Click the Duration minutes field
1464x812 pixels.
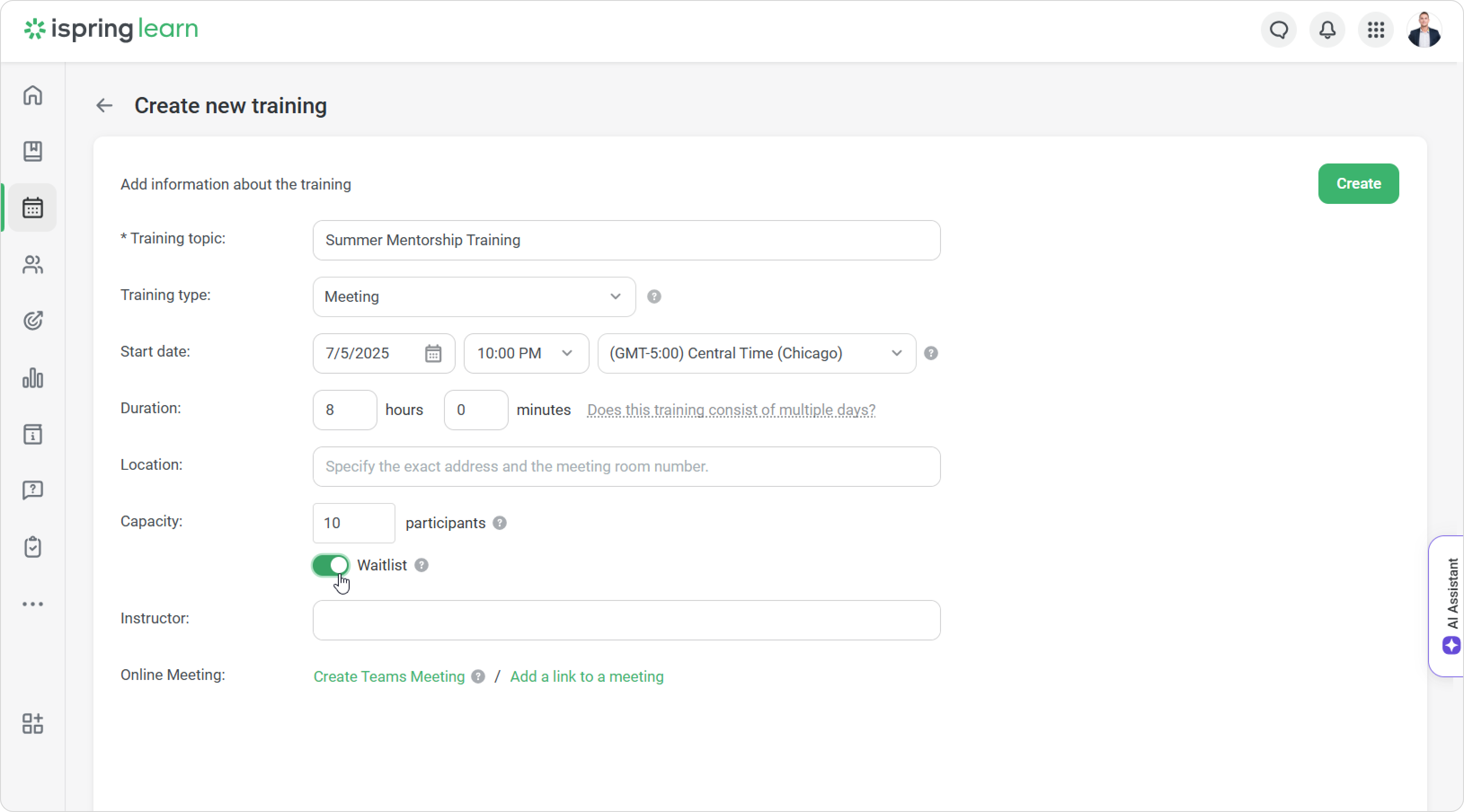(x=476, y=410)
